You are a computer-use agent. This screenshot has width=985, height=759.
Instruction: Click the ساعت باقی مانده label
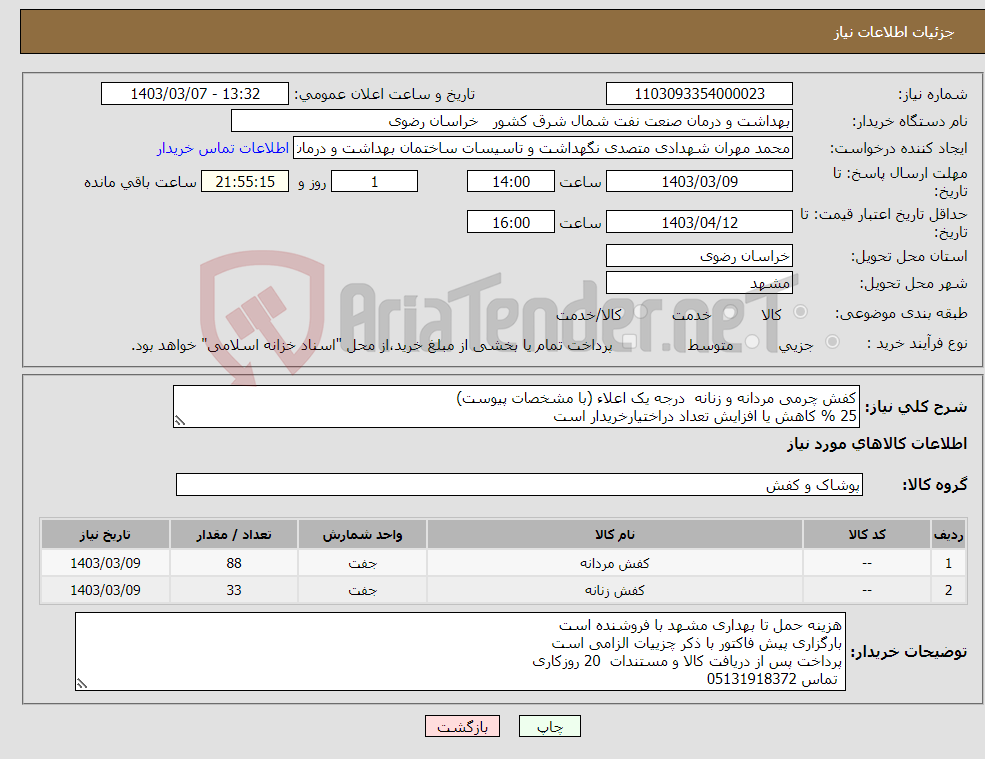141,182
